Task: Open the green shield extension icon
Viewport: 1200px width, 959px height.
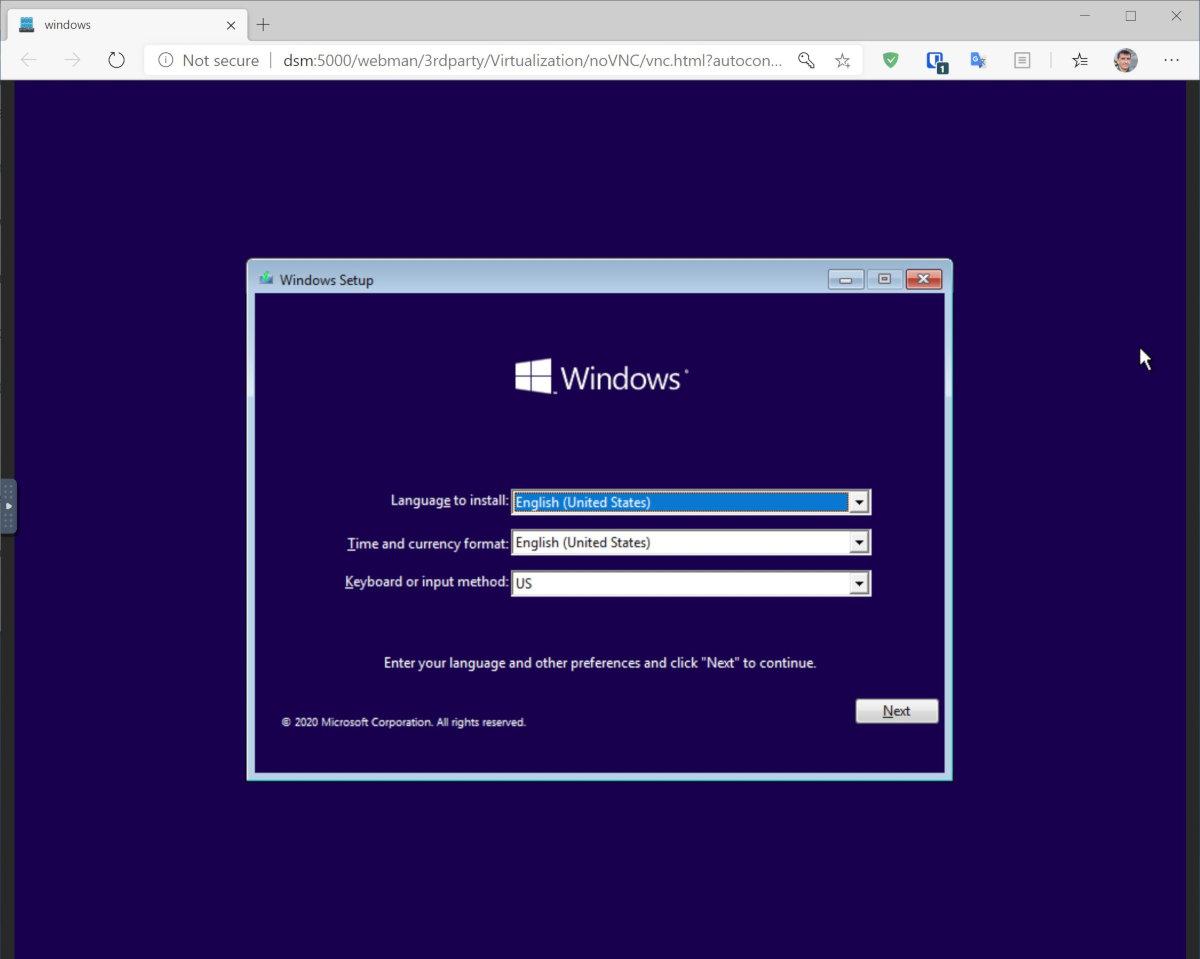Action: [x=890, y=60]
